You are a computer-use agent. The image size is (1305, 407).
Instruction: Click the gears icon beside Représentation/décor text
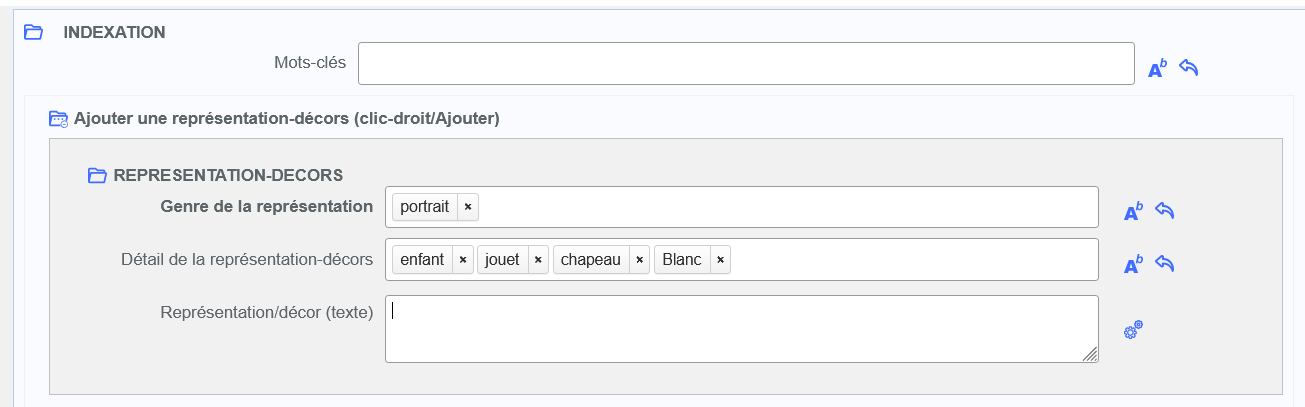click(x=1133, y=330)
